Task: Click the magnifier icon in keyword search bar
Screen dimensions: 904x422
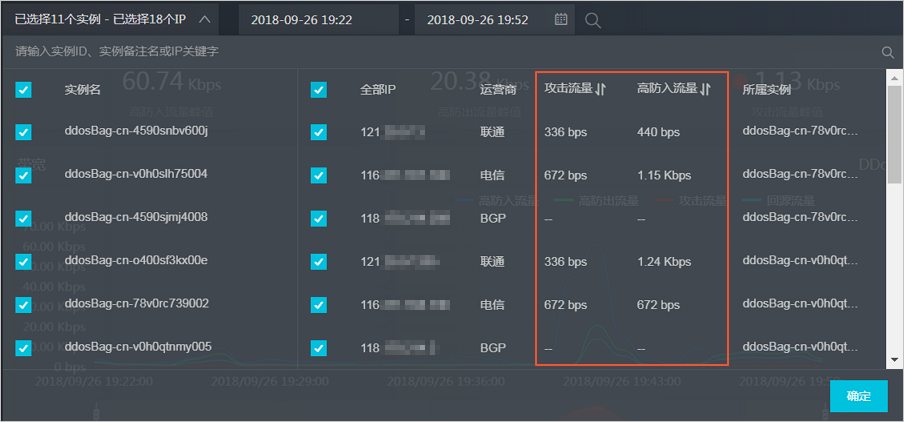Action: (888, 52)
